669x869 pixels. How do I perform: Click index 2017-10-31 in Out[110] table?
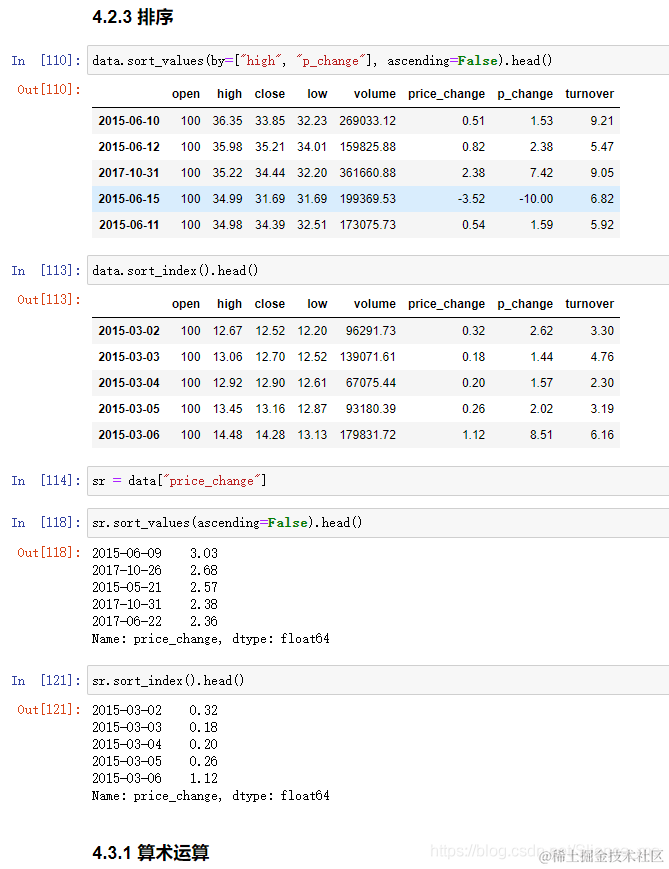129,173
